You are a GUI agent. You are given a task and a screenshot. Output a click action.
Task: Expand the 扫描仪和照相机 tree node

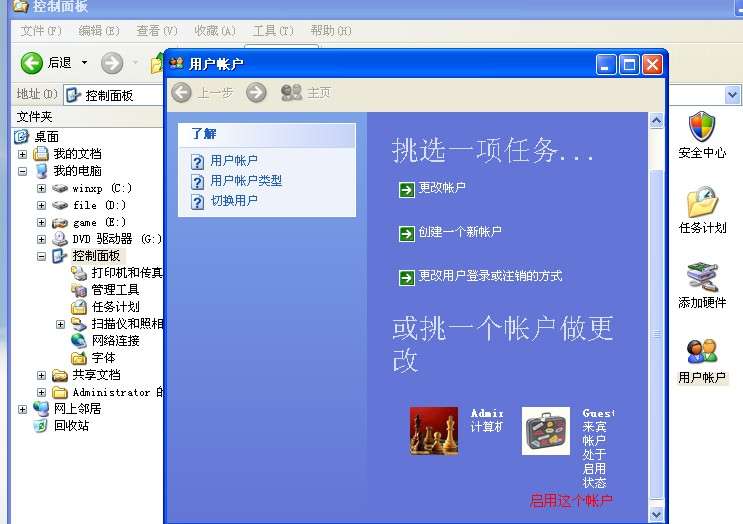[x=60, y=324]
